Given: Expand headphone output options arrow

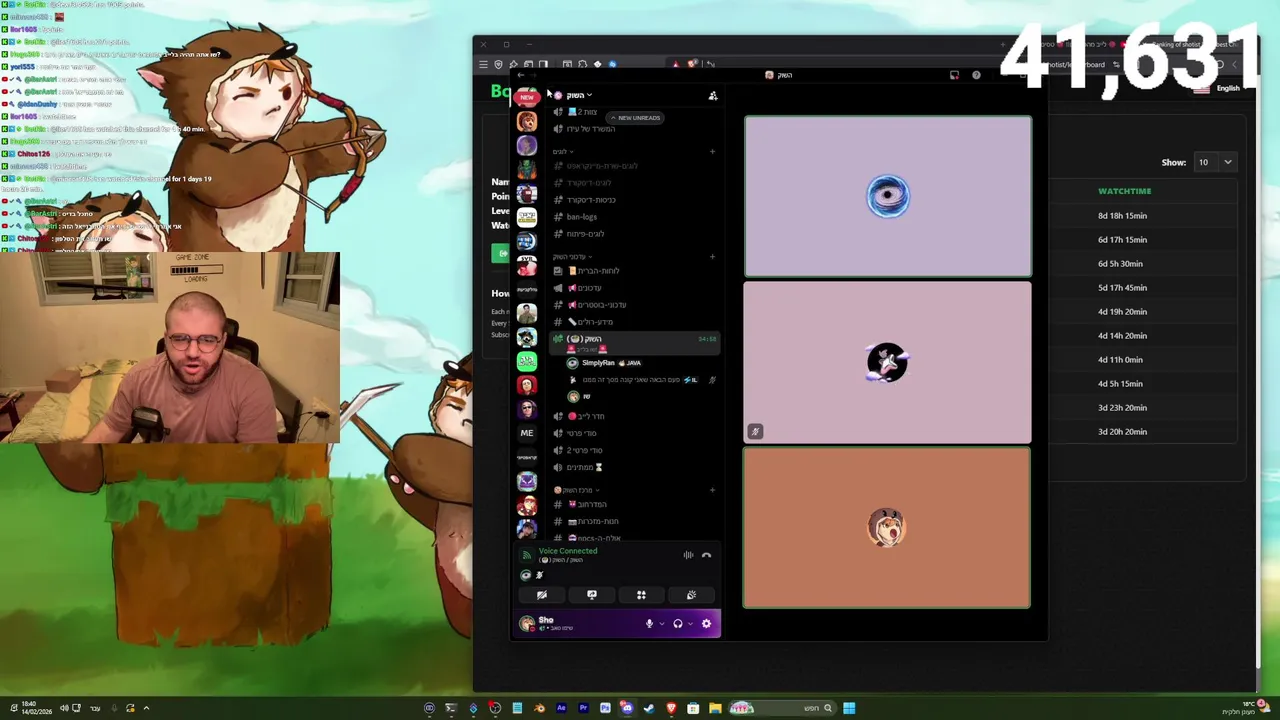Looking at the screenshot, I should (690, 624).
